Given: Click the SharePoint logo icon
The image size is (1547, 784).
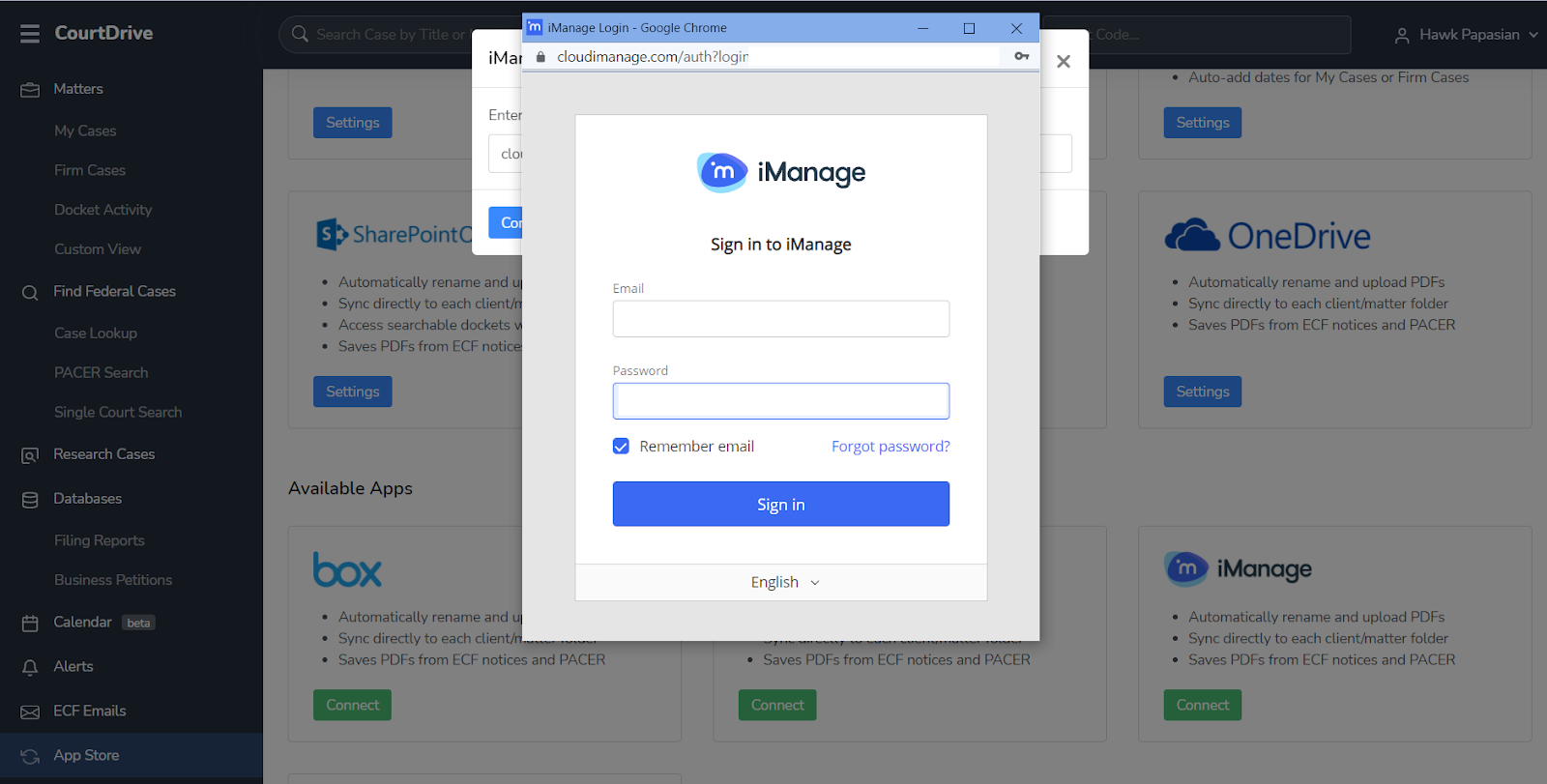Looking at the screenshot, I should click(x=332, y=234).
